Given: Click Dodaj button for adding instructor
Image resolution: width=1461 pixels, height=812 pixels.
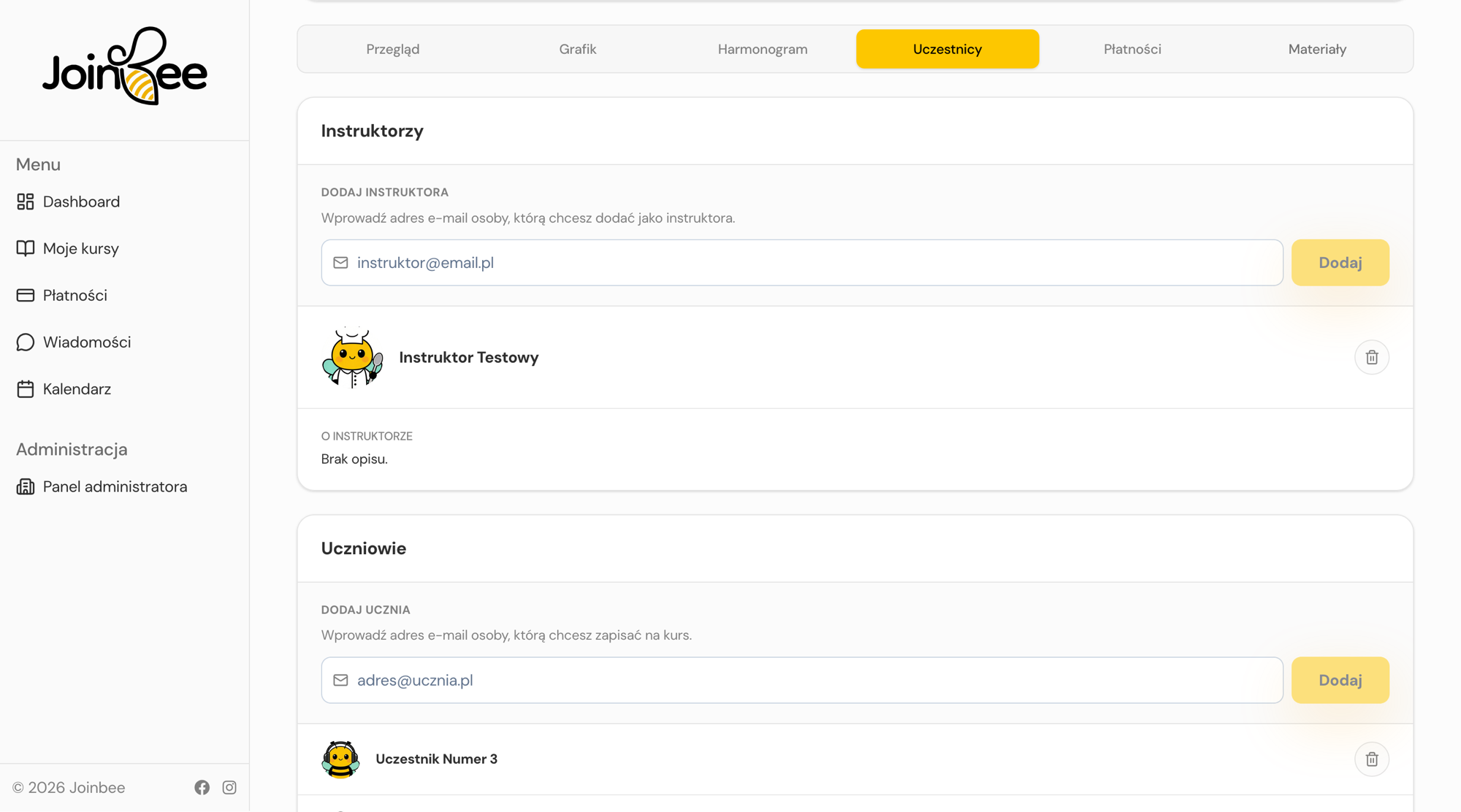Looking at the screenshot, I should pyautogui.click(x=1340, y=262).
